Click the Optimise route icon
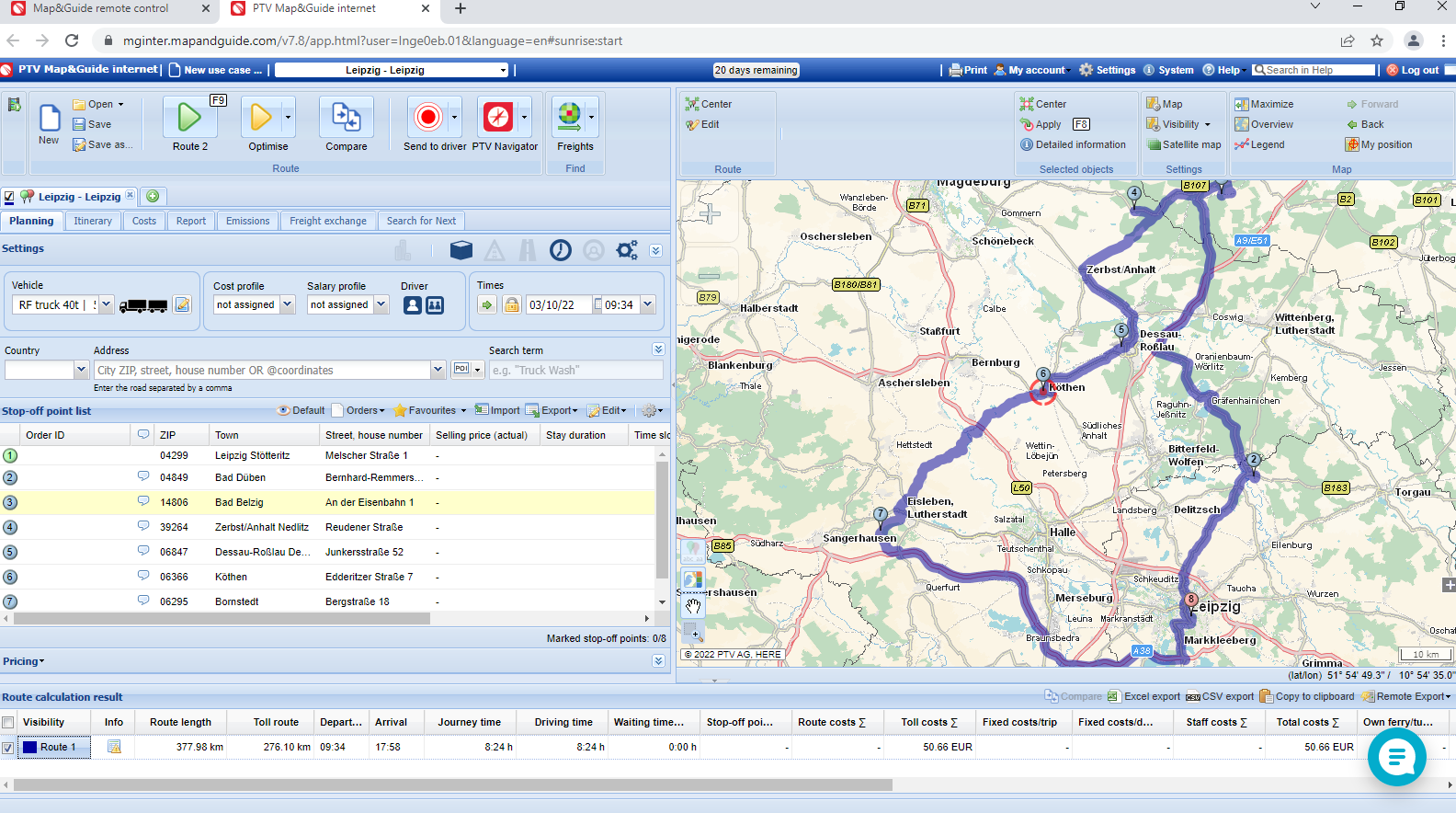 click(x=261, y=118)
